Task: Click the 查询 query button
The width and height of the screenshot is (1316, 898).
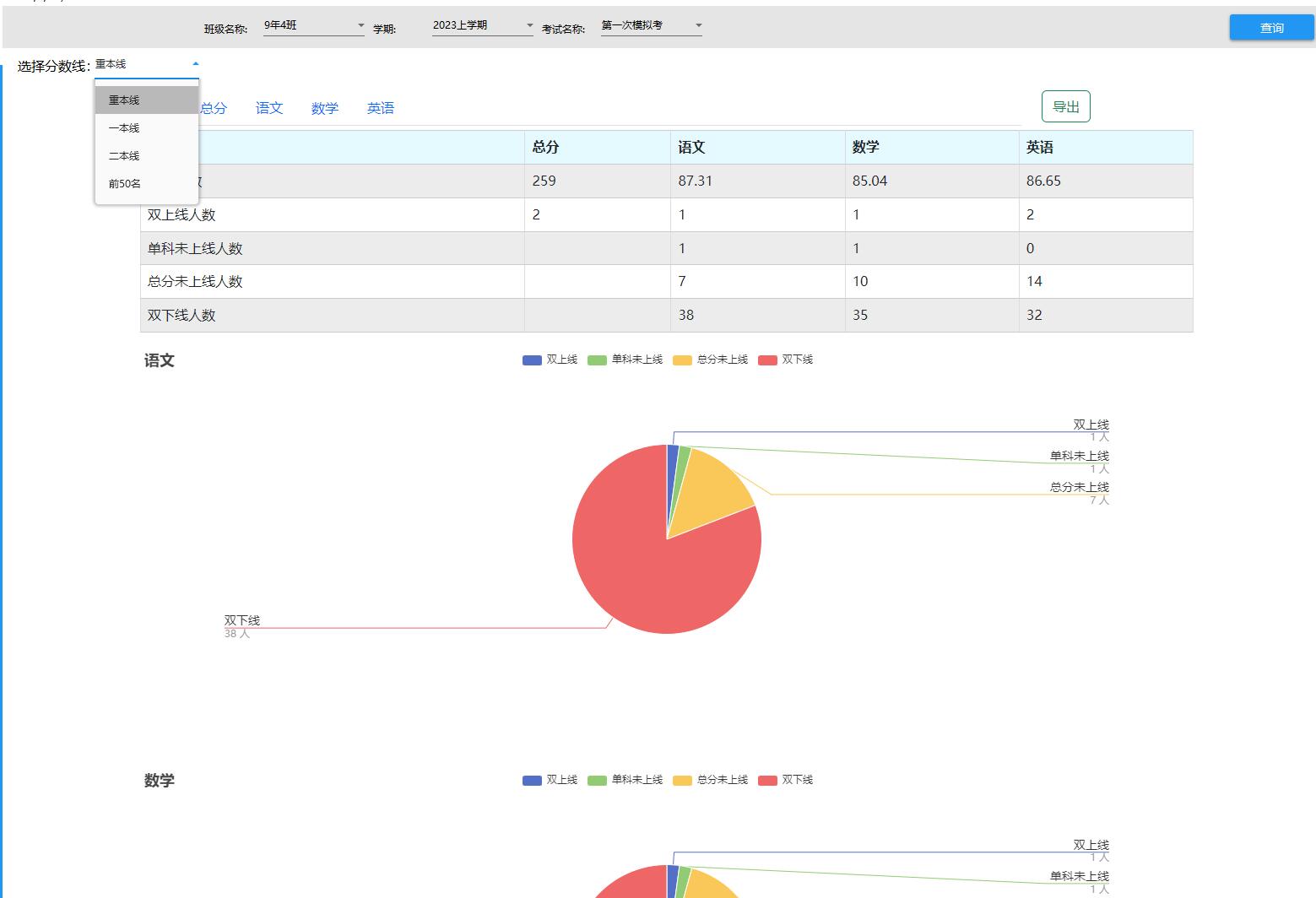Action: click(x=1271, y=28)
